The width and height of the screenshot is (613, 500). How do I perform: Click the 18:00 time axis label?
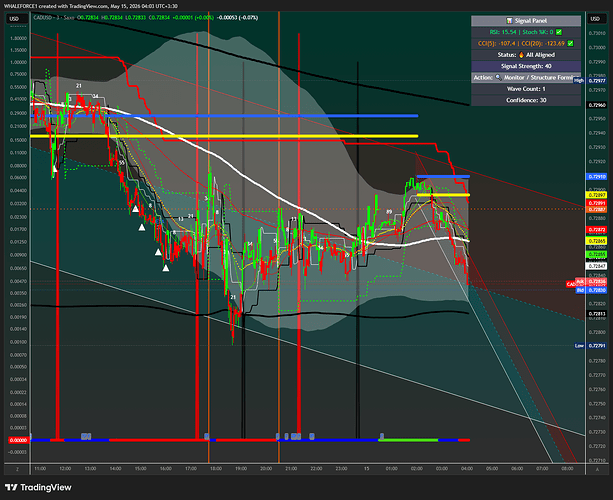coord(216,468)
